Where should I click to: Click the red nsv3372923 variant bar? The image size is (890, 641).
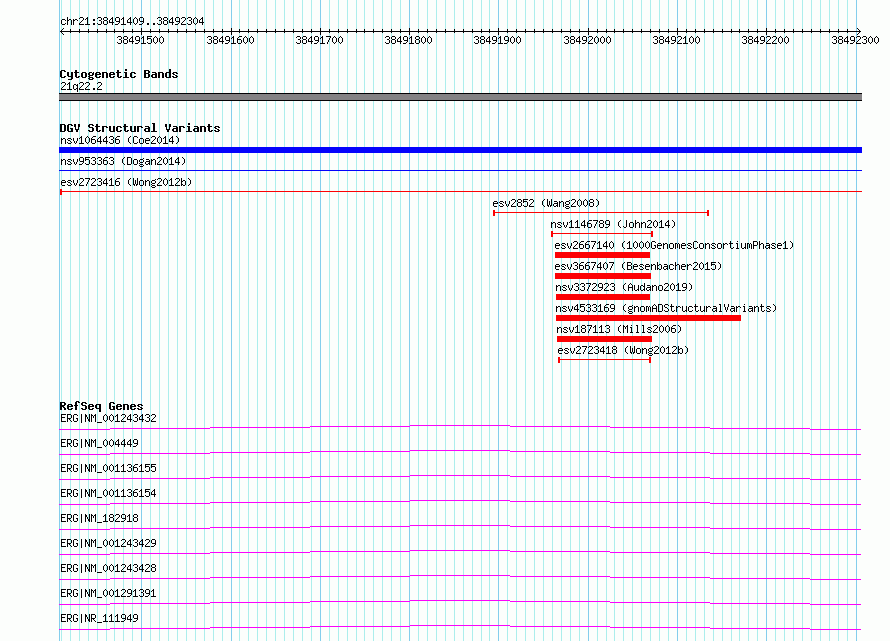coord(603,297)
